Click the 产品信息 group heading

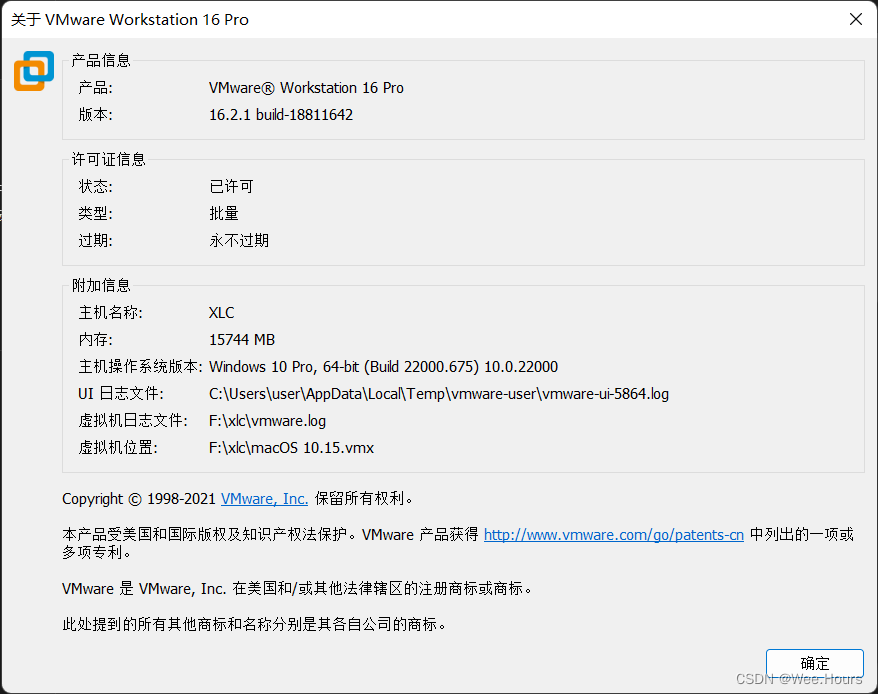click(101, 60)
